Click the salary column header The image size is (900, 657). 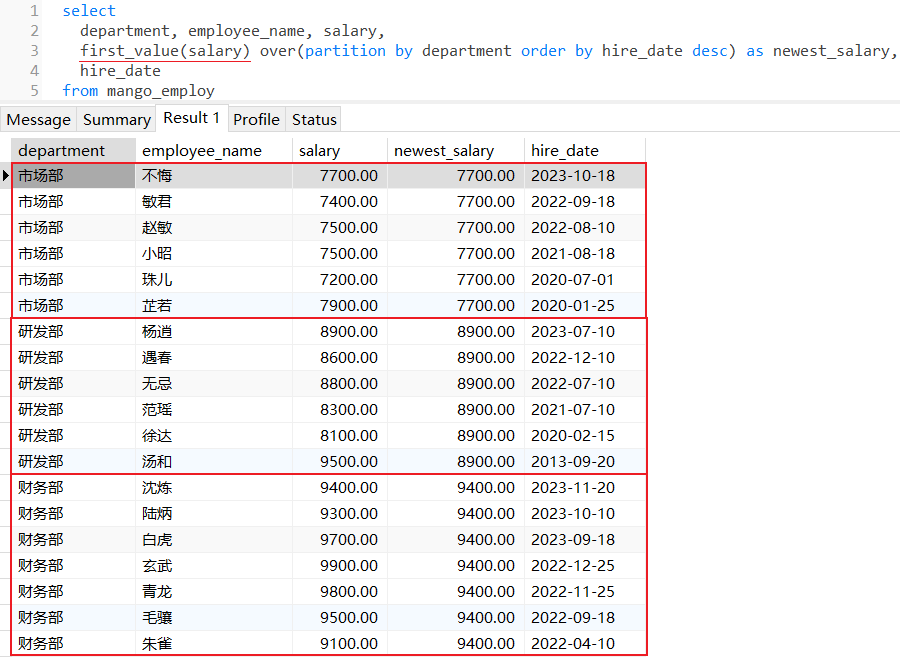(340, 150)
